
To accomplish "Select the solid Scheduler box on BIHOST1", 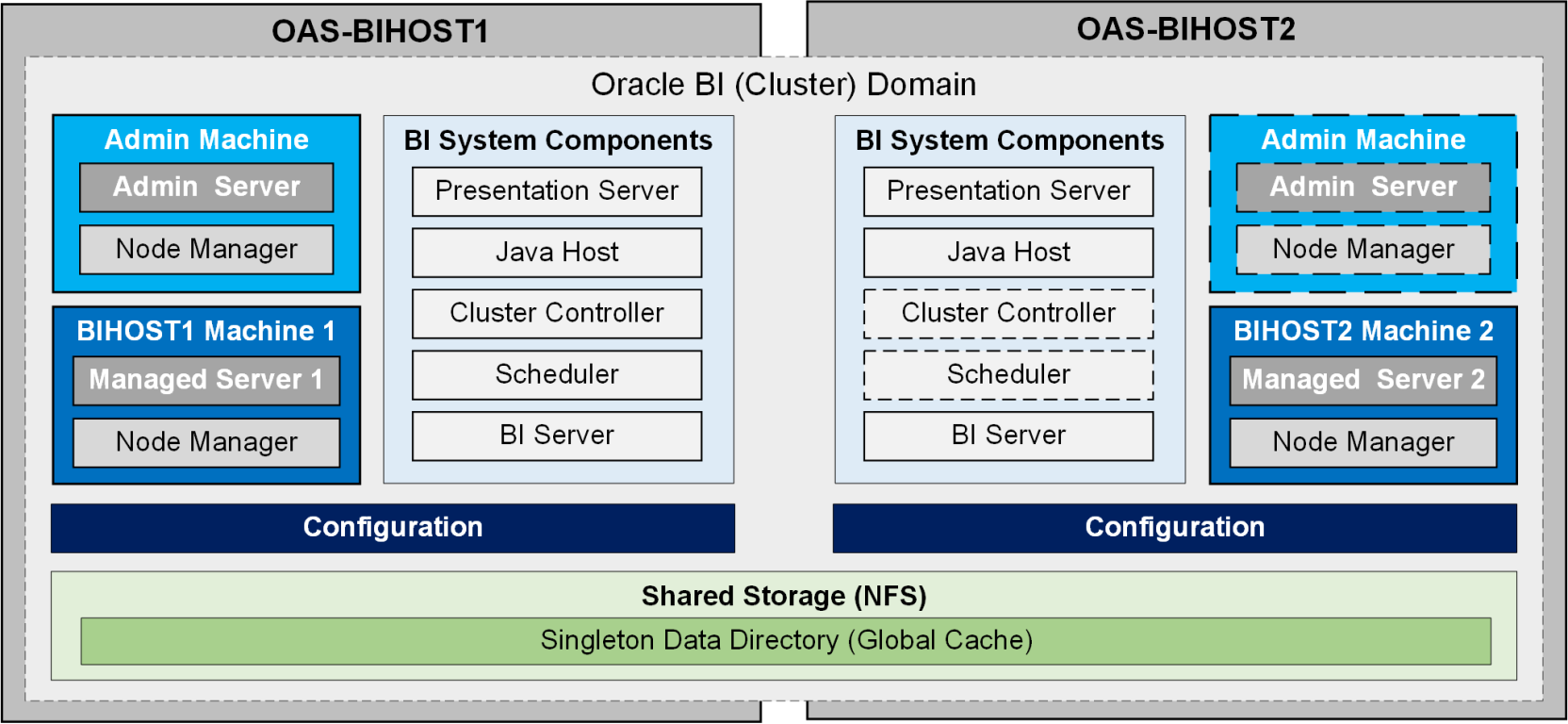I will (x=557, y=375).
